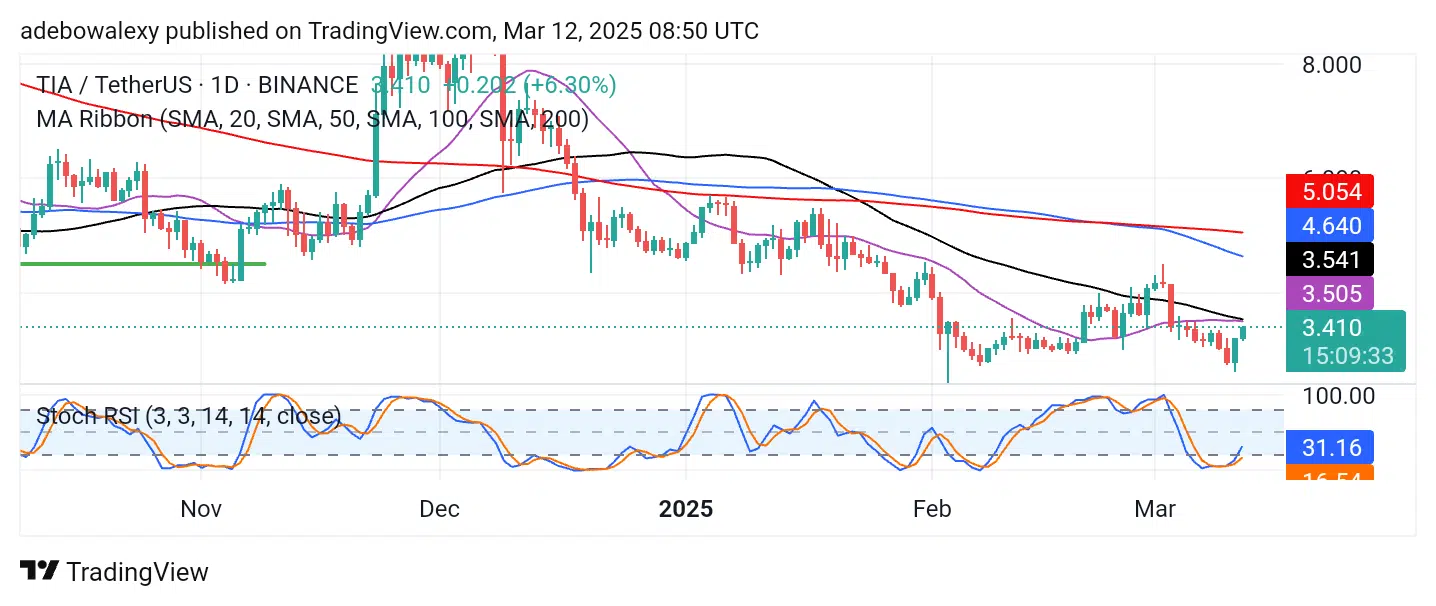Click the orange Stoch RSI value label
Viewport: 1436px width, 606px height.
[1329, 474]
